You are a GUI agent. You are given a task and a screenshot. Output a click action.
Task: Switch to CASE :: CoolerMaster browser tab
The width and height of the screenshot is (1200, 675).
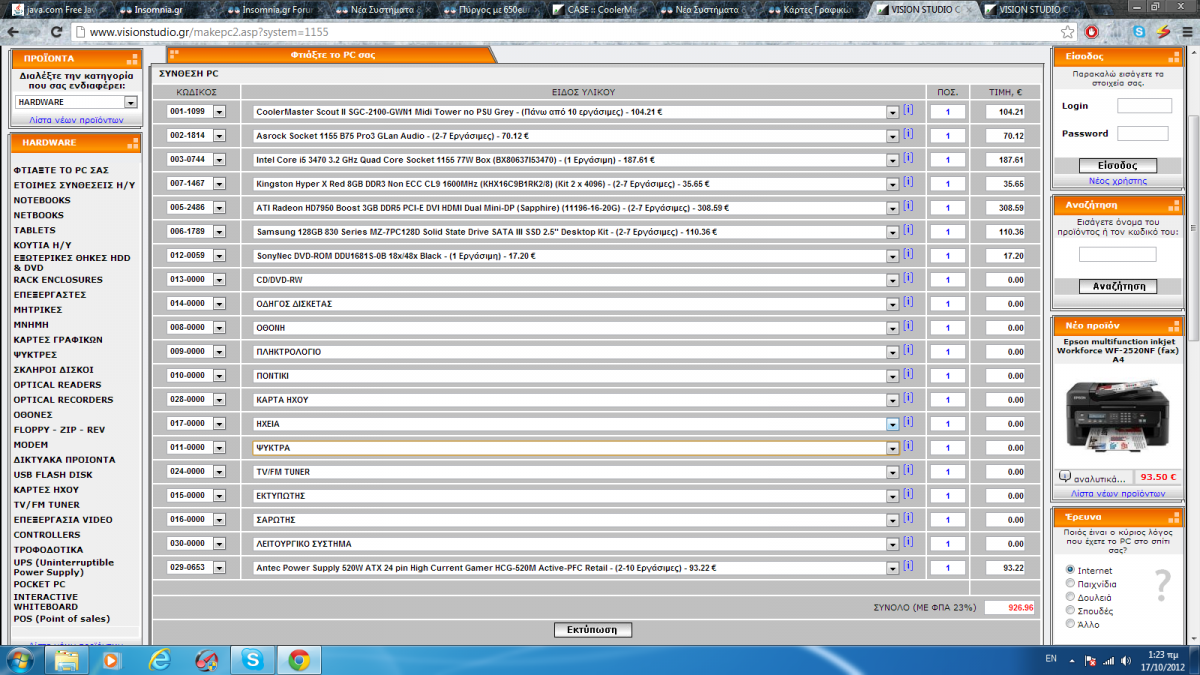pyautogui.click(x=600, y=9)
